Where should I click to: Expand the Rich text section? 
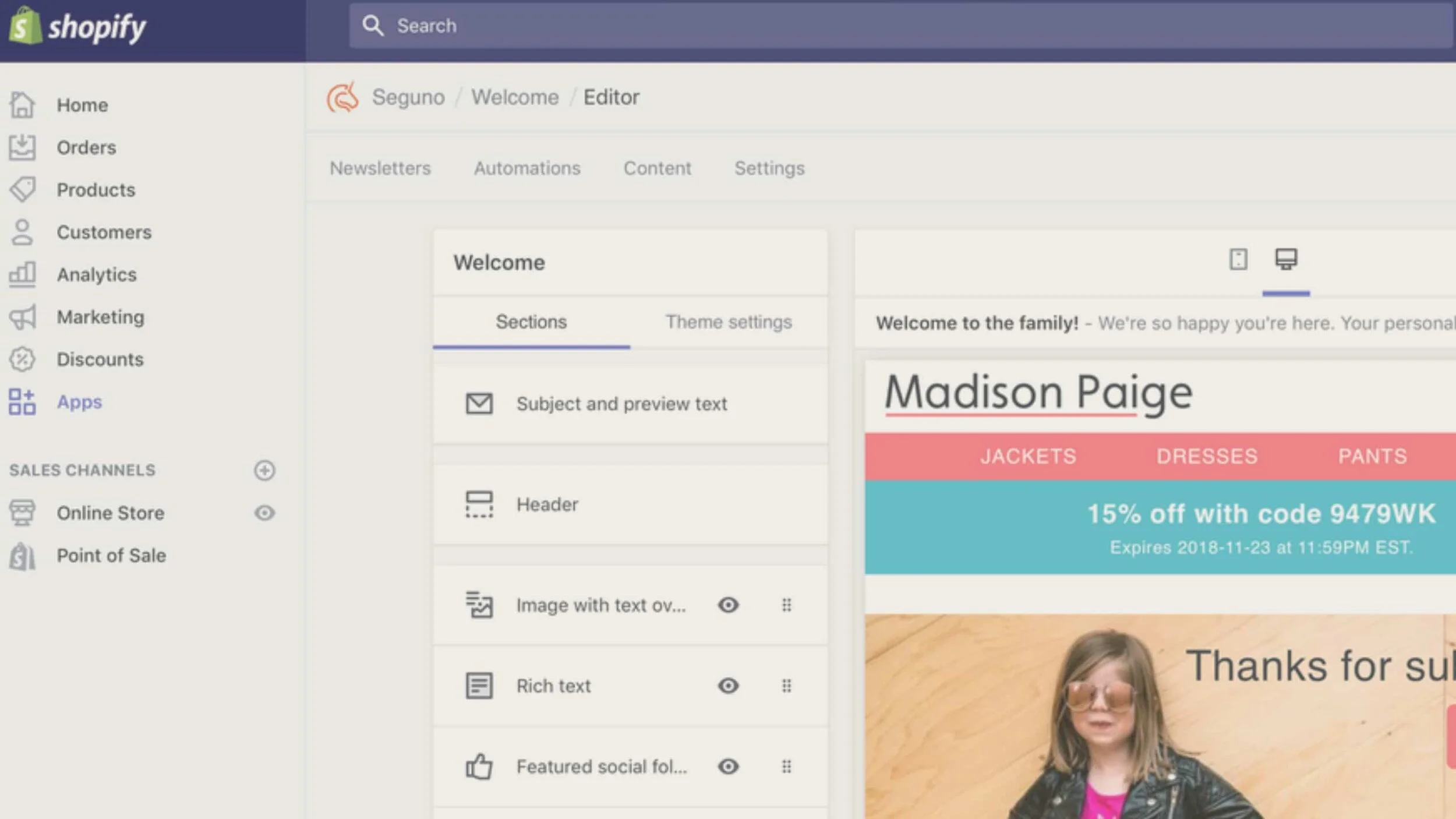pyautogui.click(x=553, y=686)
